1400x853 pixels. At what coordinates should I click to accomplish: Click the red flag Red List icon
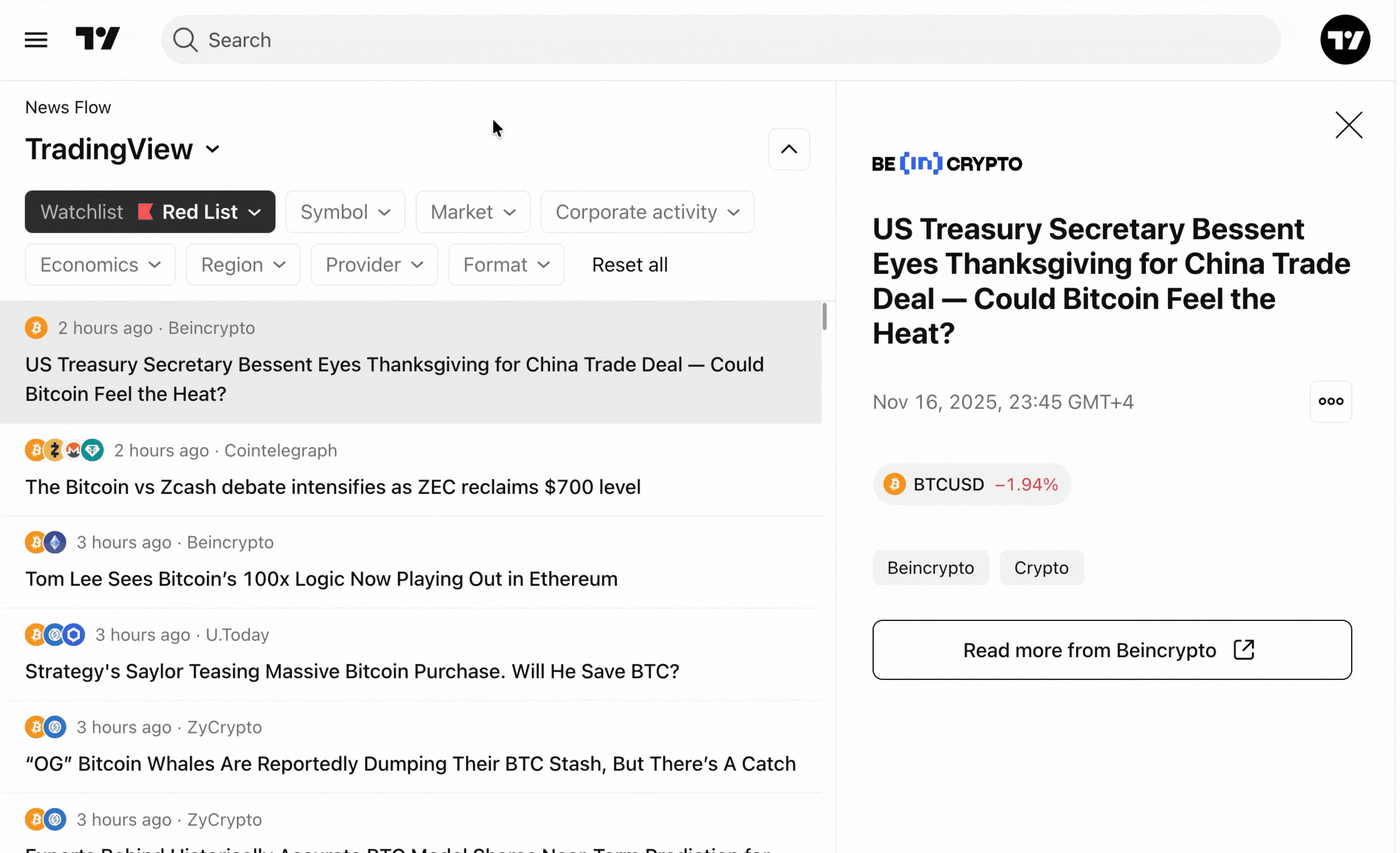click(146, 212)
